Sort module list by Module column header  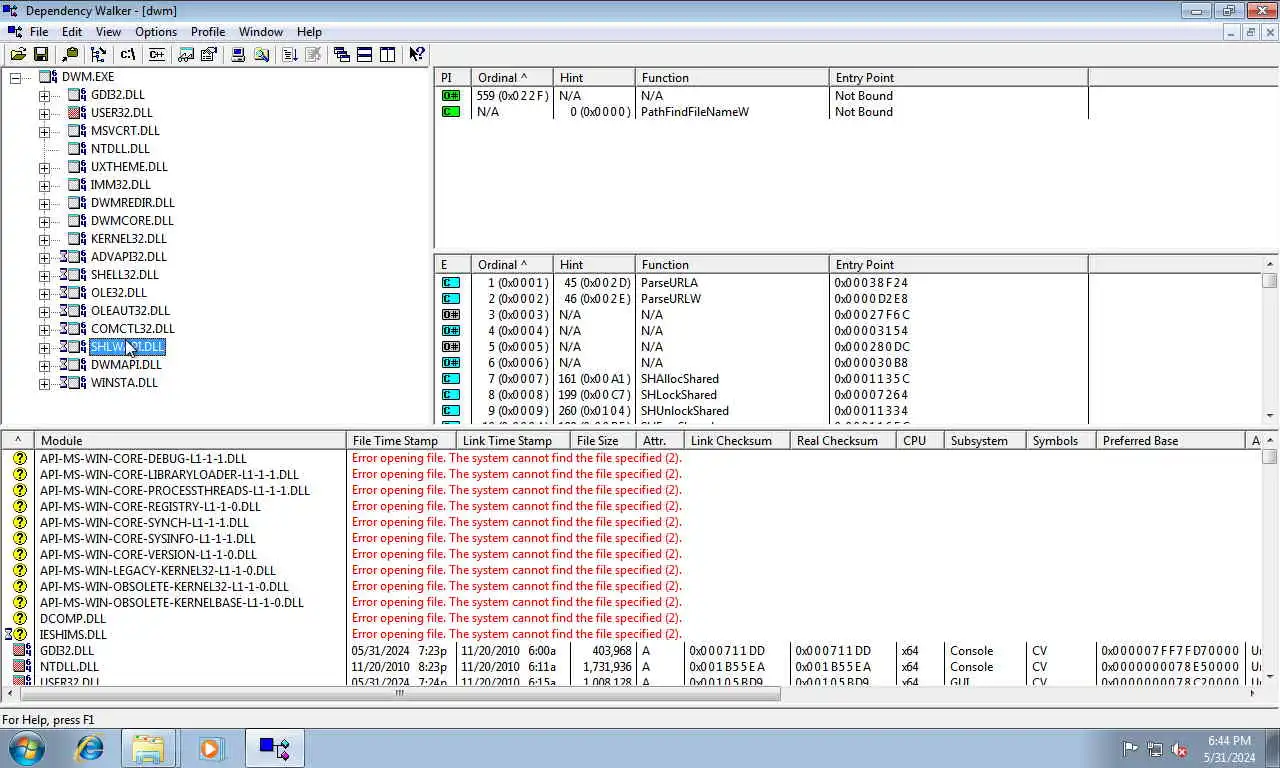(x=190, y=440)
